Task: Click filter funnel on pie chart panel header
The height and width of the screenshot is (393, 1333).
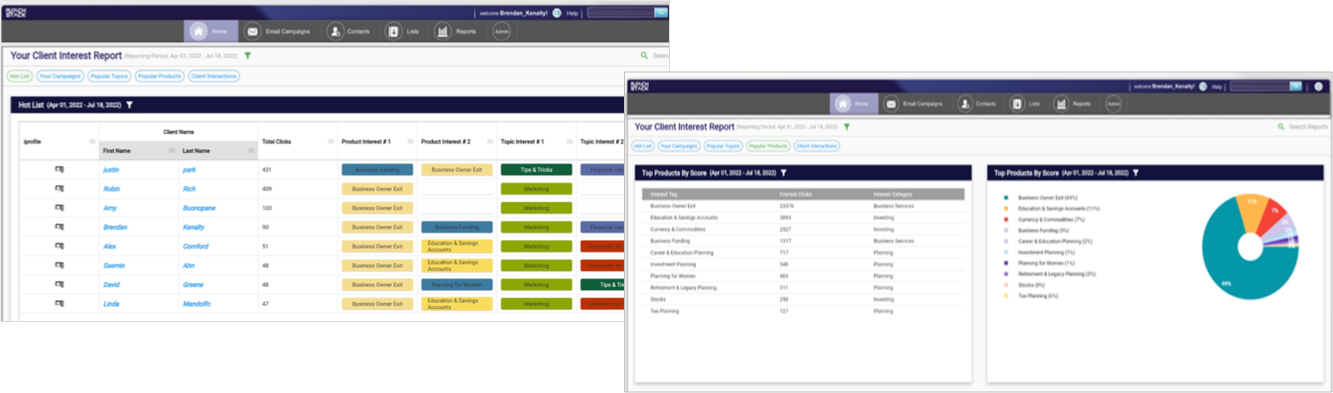Action: coord(1136,173)
